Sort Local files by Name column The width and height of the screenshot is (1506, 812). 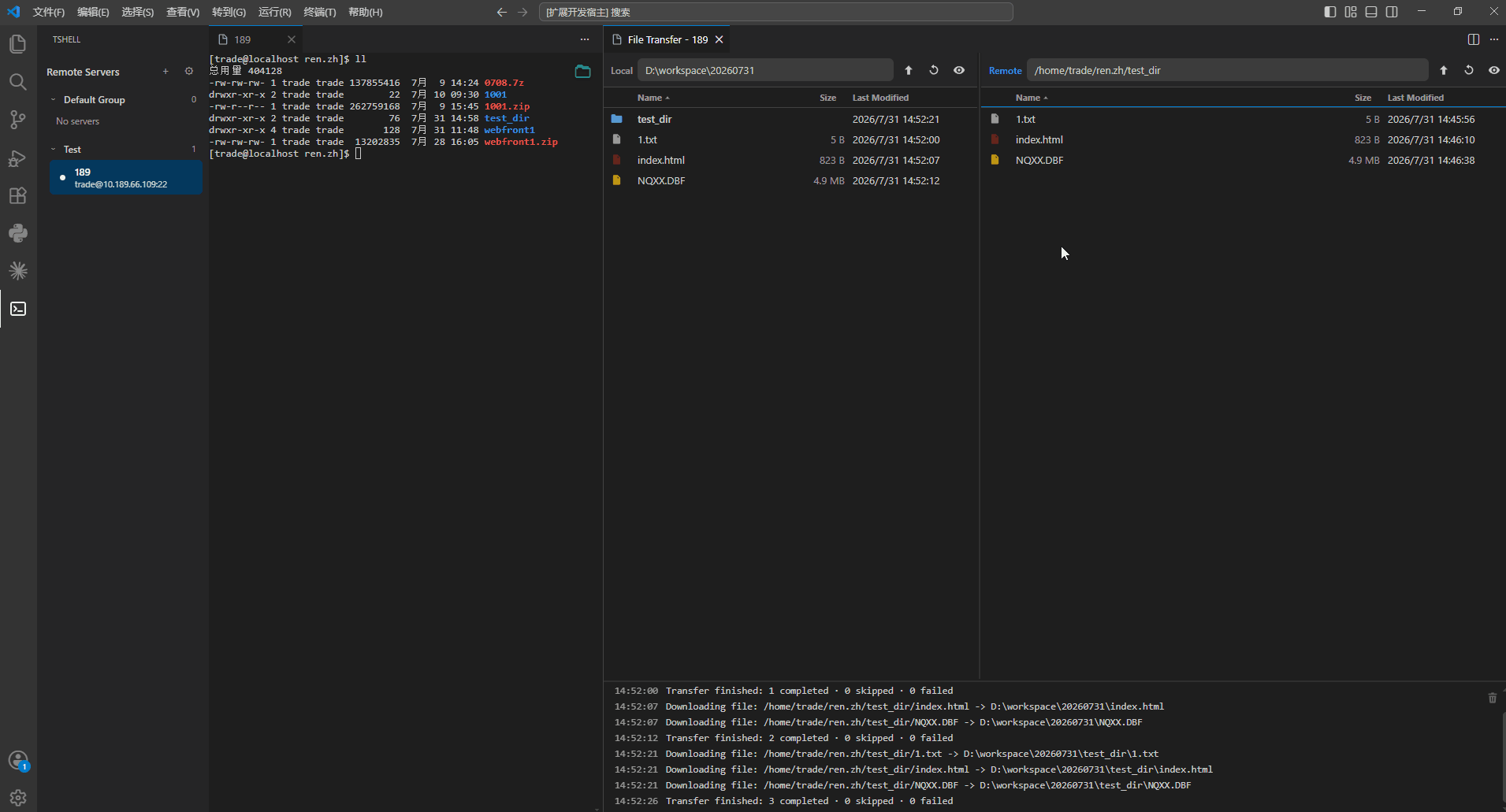coord(653,98)
